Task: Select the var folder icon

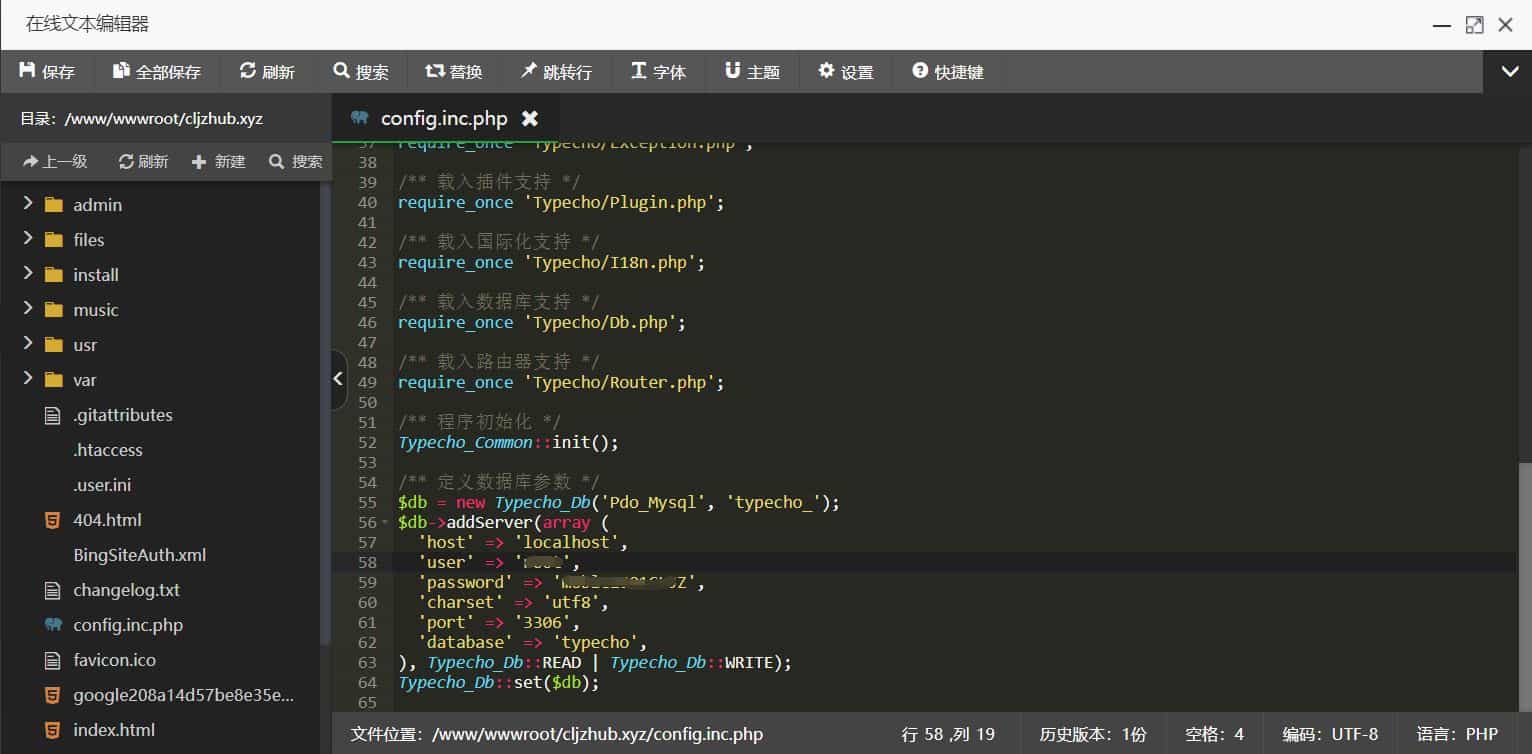Action: tap(54, 380)
